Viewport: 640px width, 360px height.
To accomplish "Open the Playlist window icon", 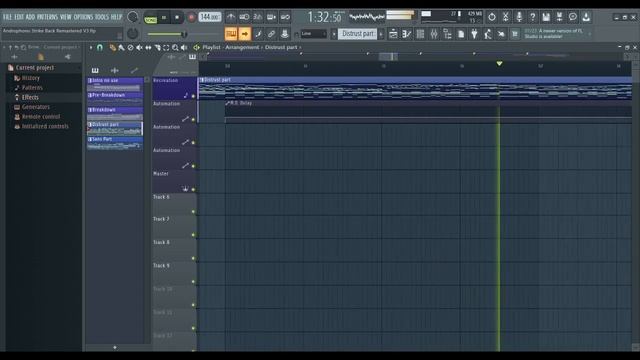I will 393,34.
